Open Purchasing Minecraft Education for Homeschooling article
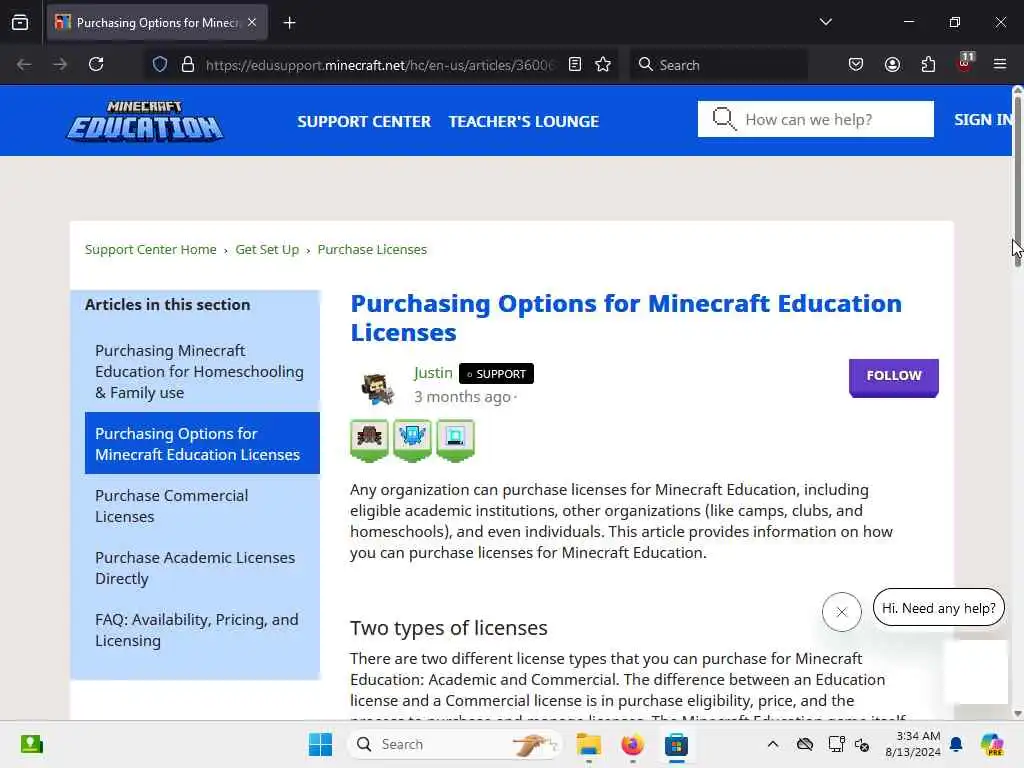 click(199, 372)
